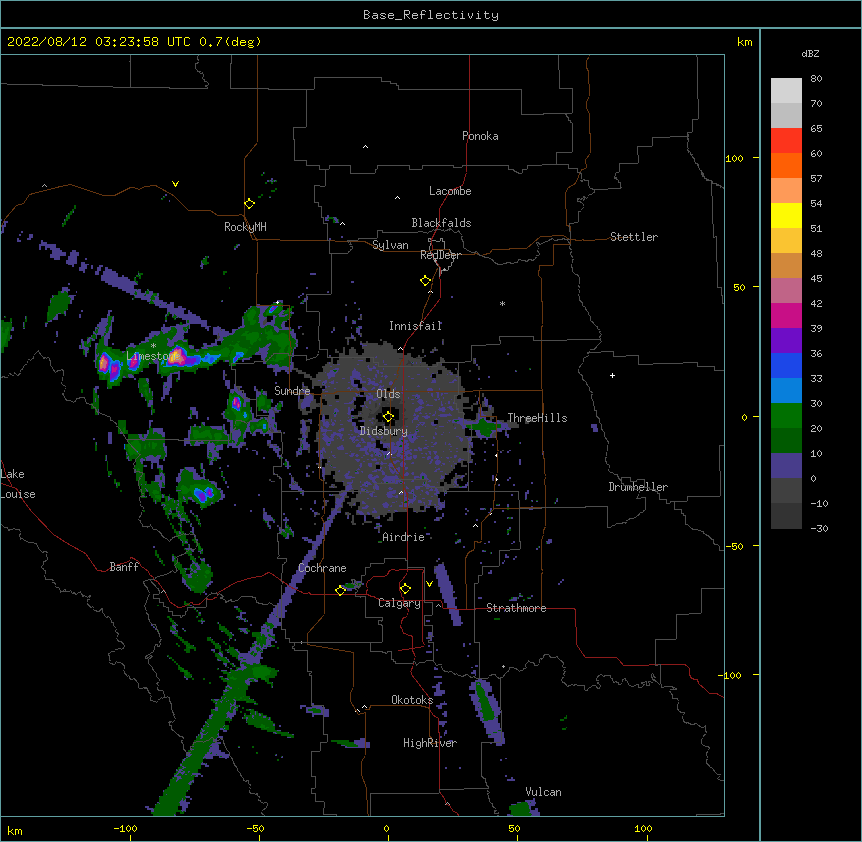The height and width of the screenshot is (842, 862).
Task: Click the Ponoka city label
Action: [480, 136]
